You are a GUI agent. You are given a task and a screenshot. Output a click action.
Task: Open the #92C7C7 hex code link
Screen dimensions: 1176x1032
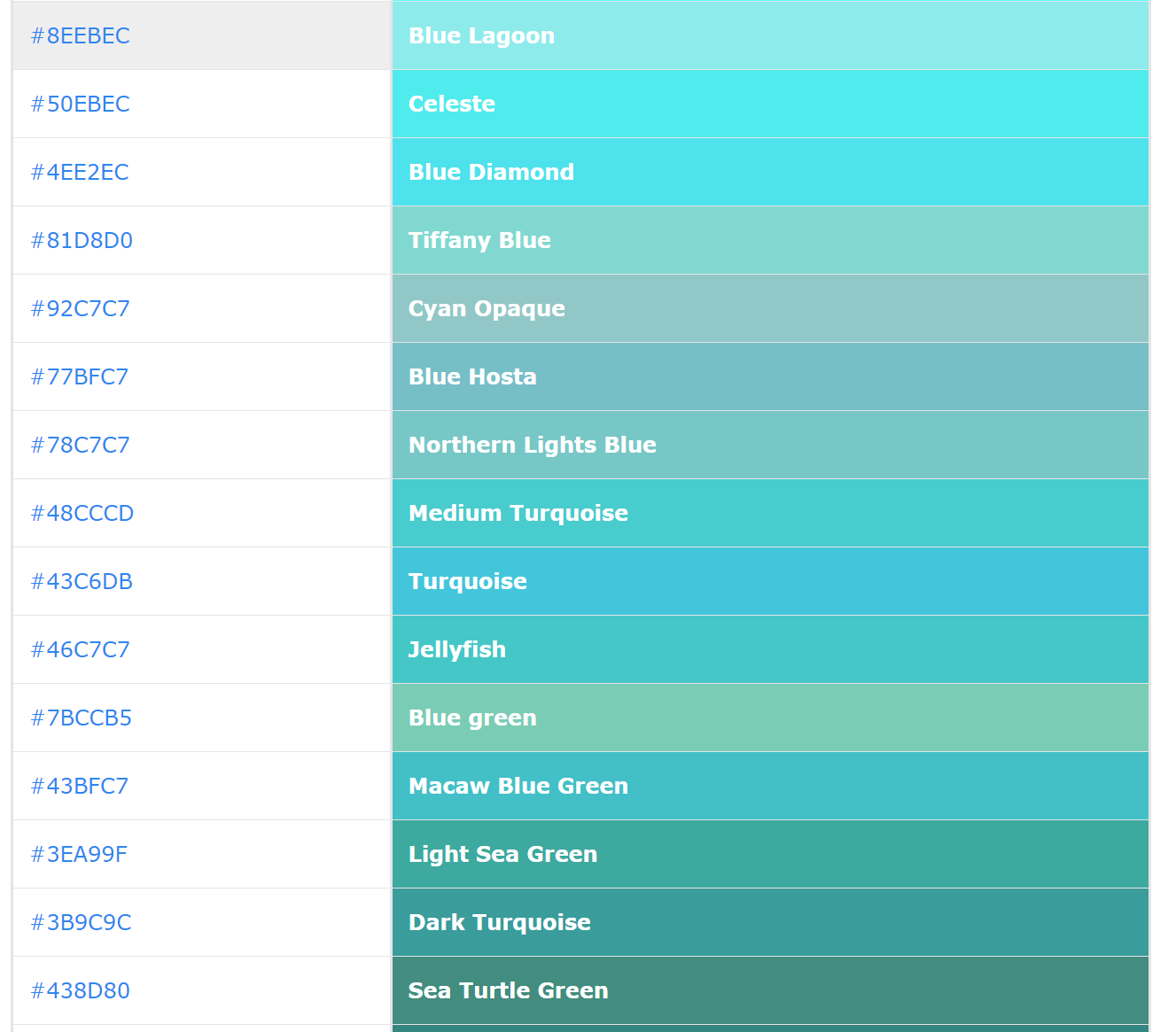(81, 308)
